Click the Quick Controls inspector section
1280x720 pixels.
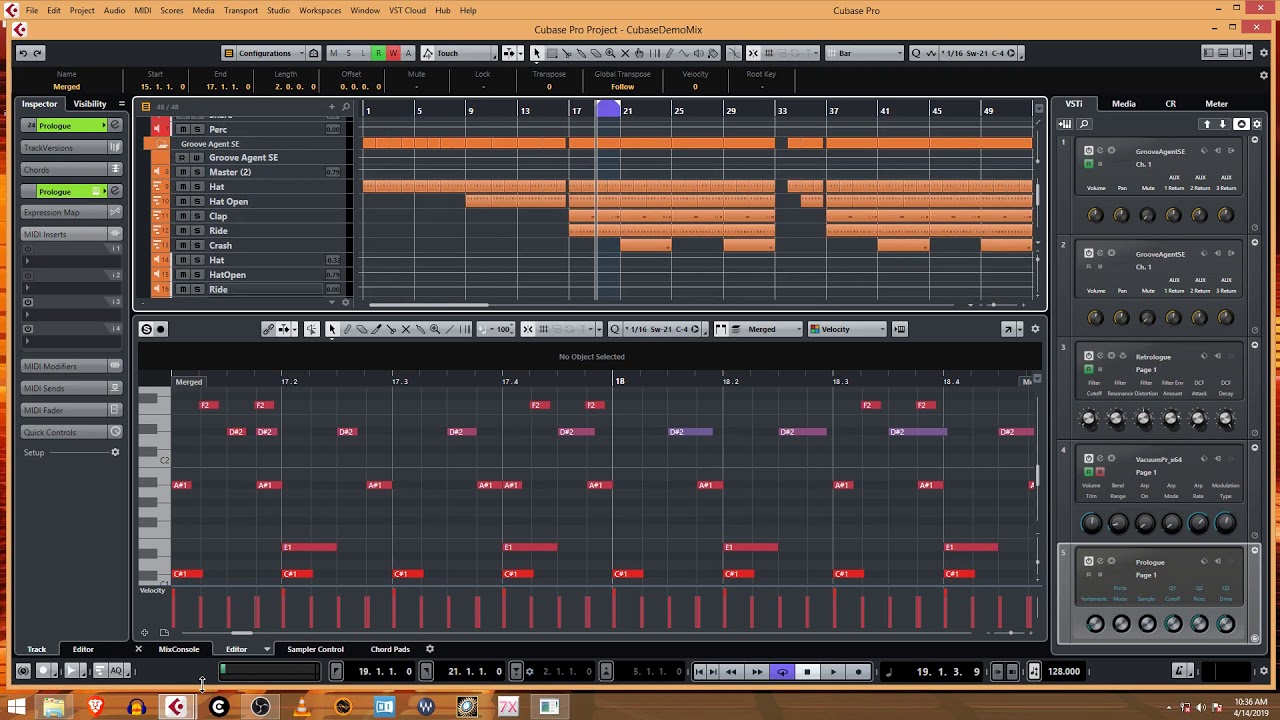(71, 432)
